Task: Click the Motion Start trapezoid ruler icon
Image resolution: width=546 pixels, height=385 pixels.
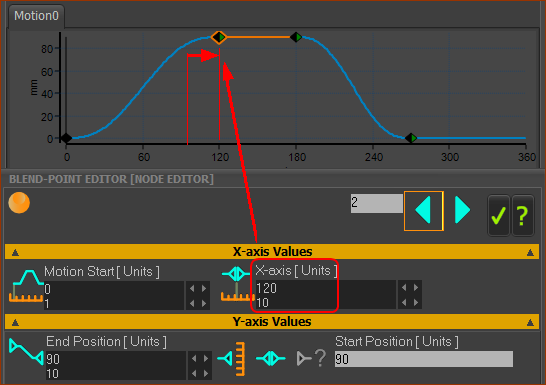Action: click(x=26, y=285)
